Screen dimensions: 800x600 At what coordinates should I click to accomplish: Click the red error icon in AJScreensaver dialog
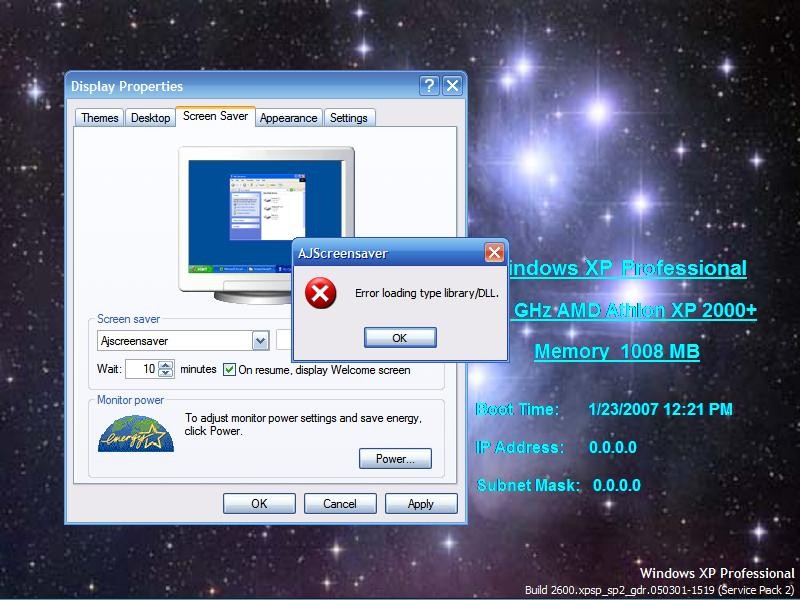tap(320, 293)
